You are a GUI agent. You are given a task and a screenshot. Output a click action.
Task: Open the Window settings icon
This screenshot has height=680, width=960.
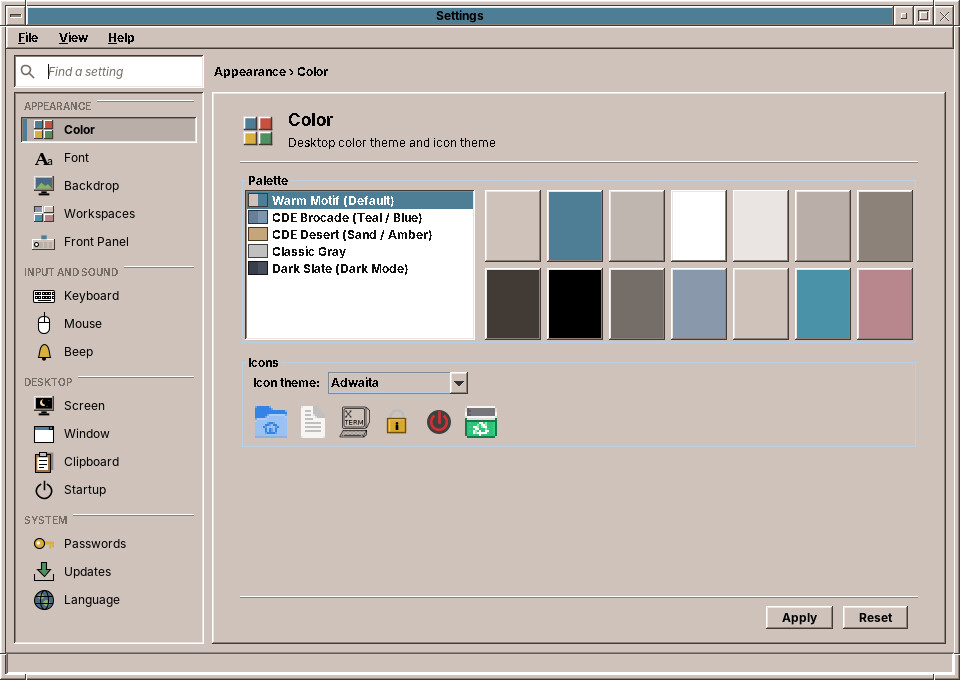43,434
